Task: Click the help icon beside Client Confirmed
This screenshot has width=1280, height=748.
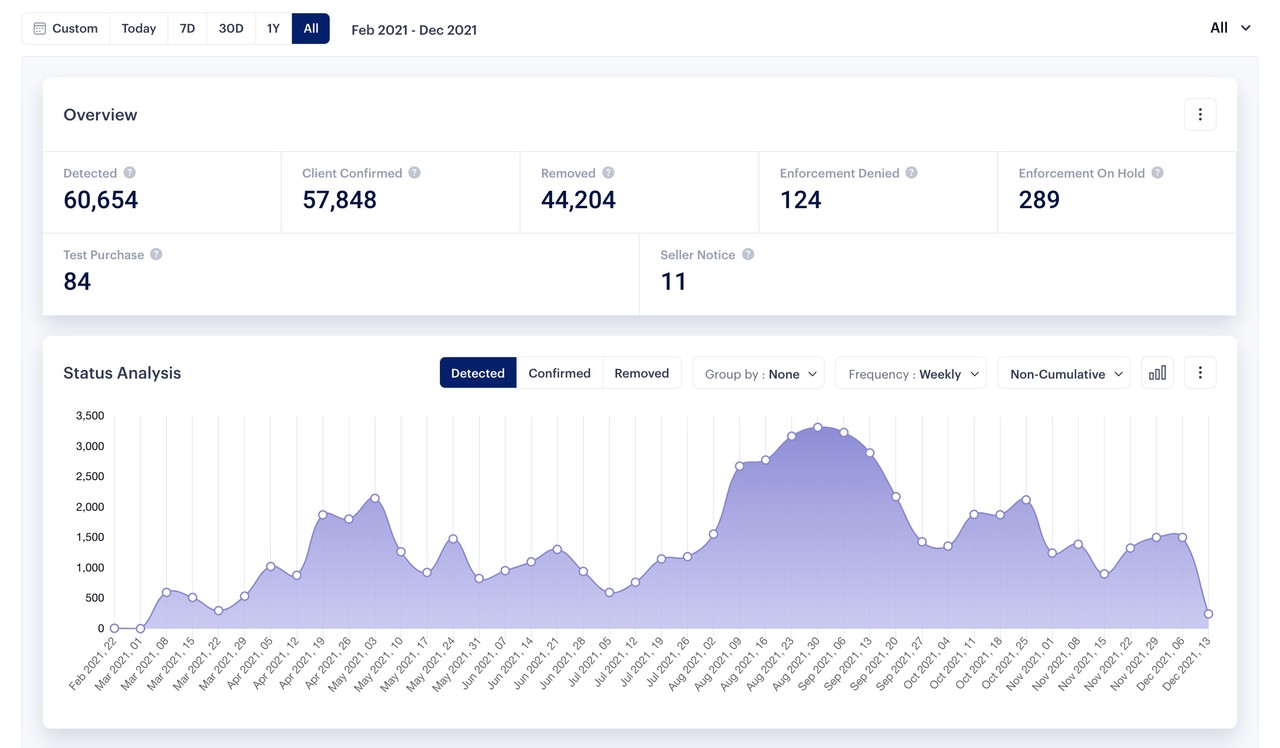Action: [x=414, y=173]
